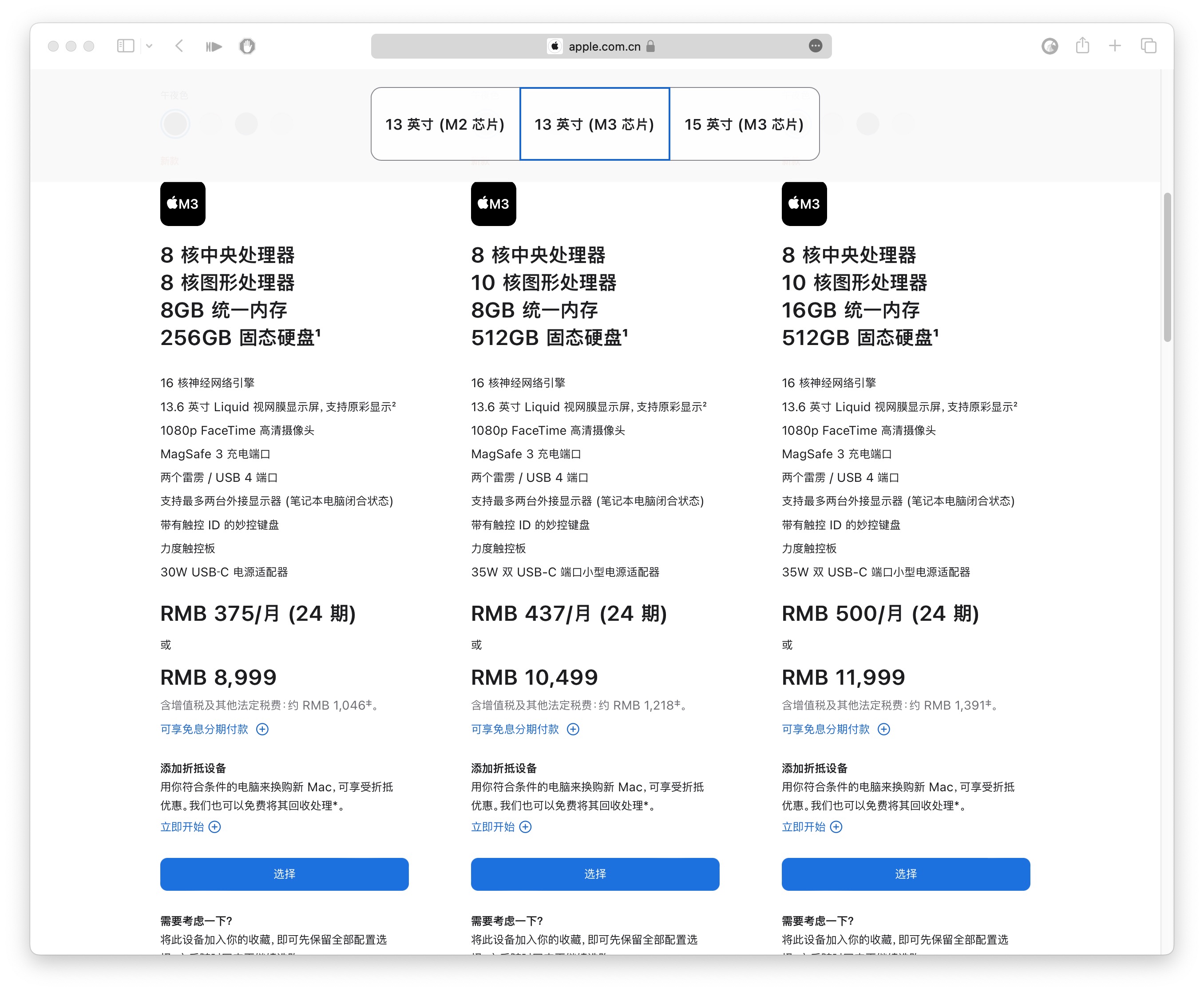Open a new tab with plus icon
This screenshot has height=992, width=1204.
1114,46
